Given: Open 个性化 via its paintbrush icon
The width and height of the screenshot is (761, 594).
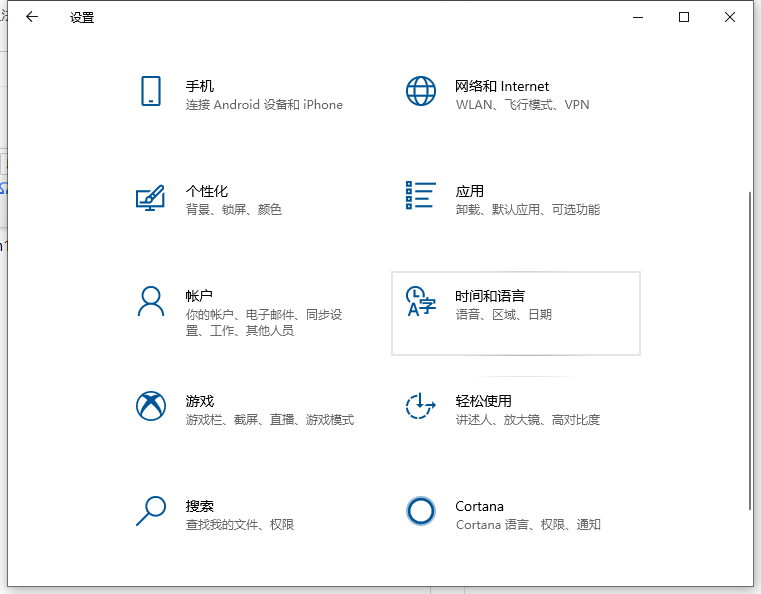Looking at the screenshot, I should [150, 196].
